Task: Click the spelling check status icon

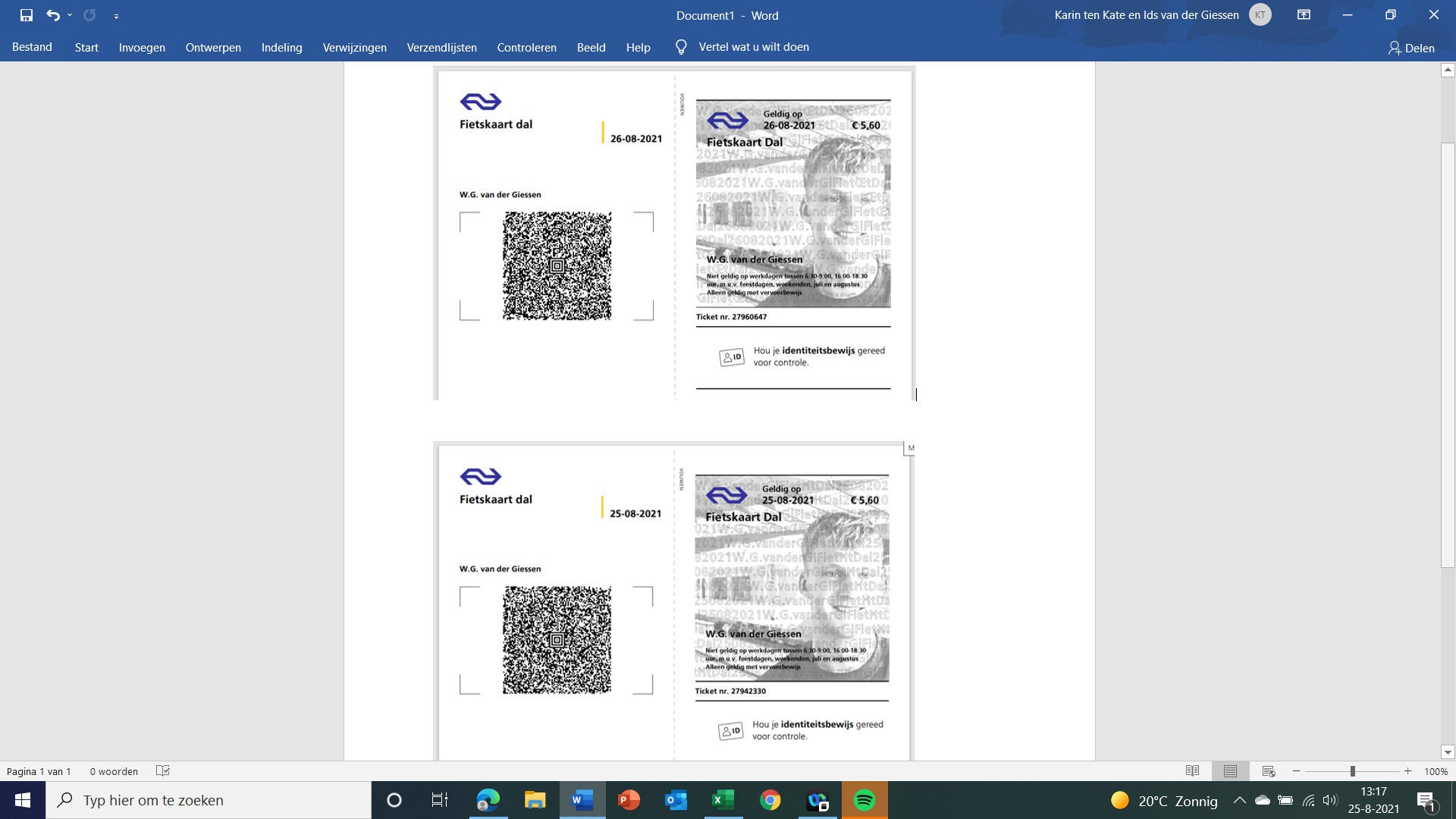Action: point(162,771)
